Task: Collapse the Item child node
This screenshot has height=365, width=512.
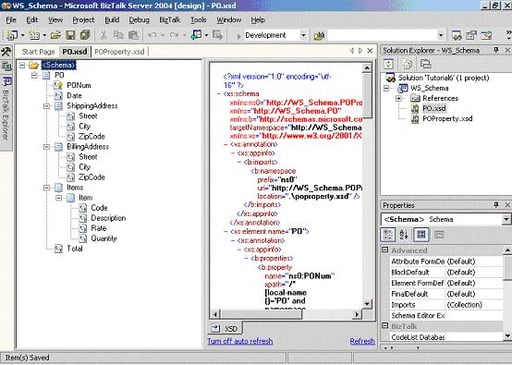Action: click(x=59, y=198)
